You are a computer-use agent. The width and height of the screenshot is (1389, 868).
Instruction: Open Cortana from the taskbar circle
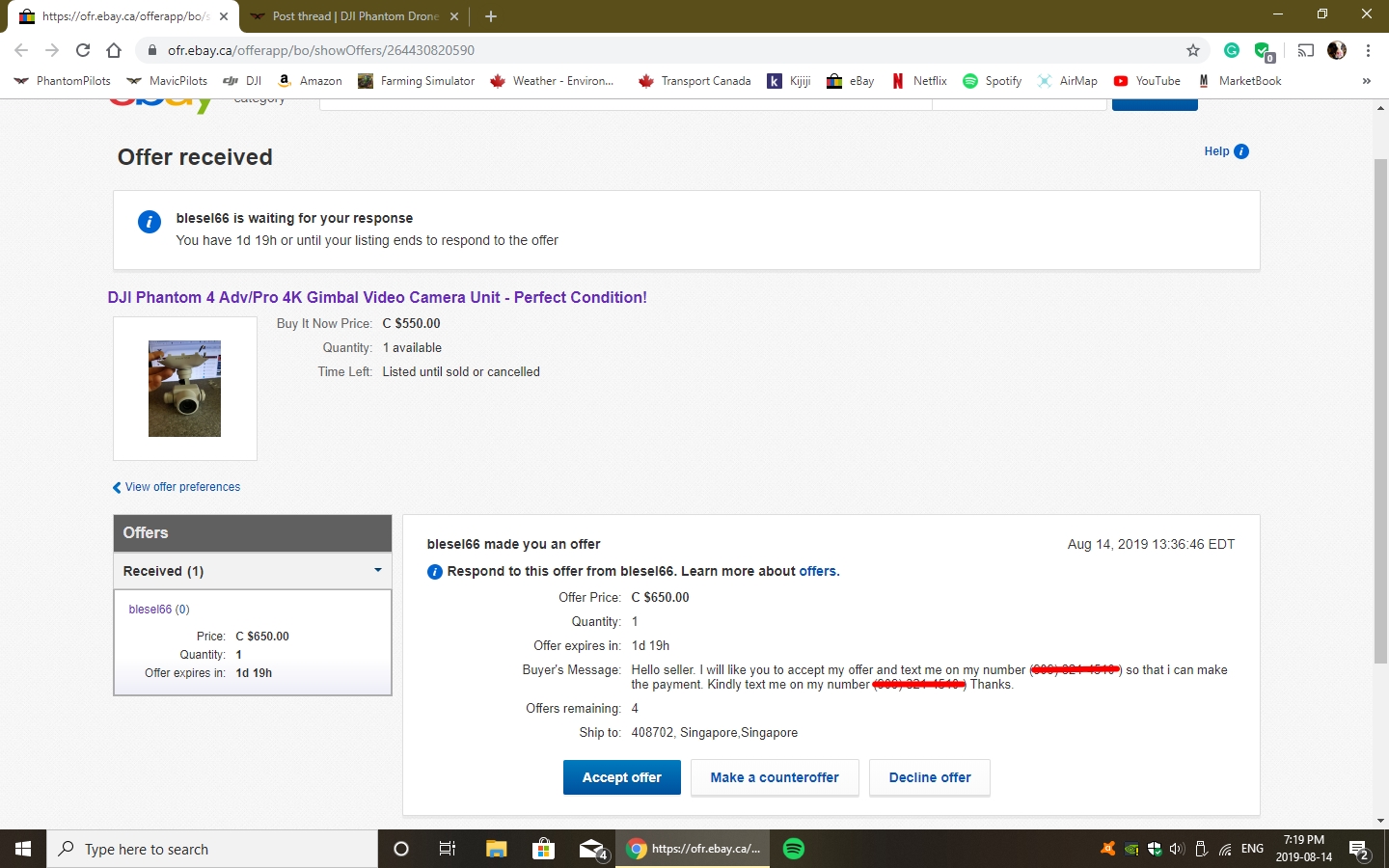click(401, 849)
